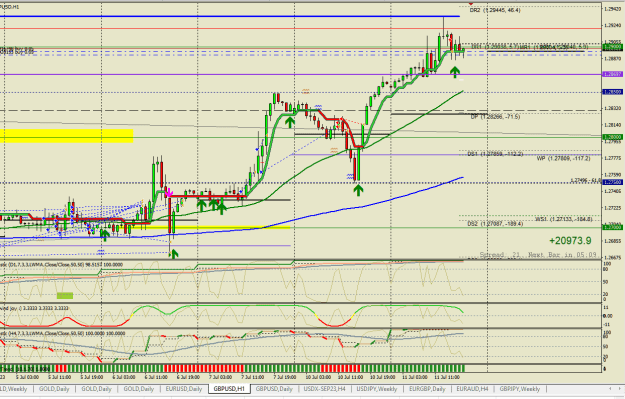Click the 1.29420 price scale value
Screen dimensions: 625x399
[x=612, y=8]
